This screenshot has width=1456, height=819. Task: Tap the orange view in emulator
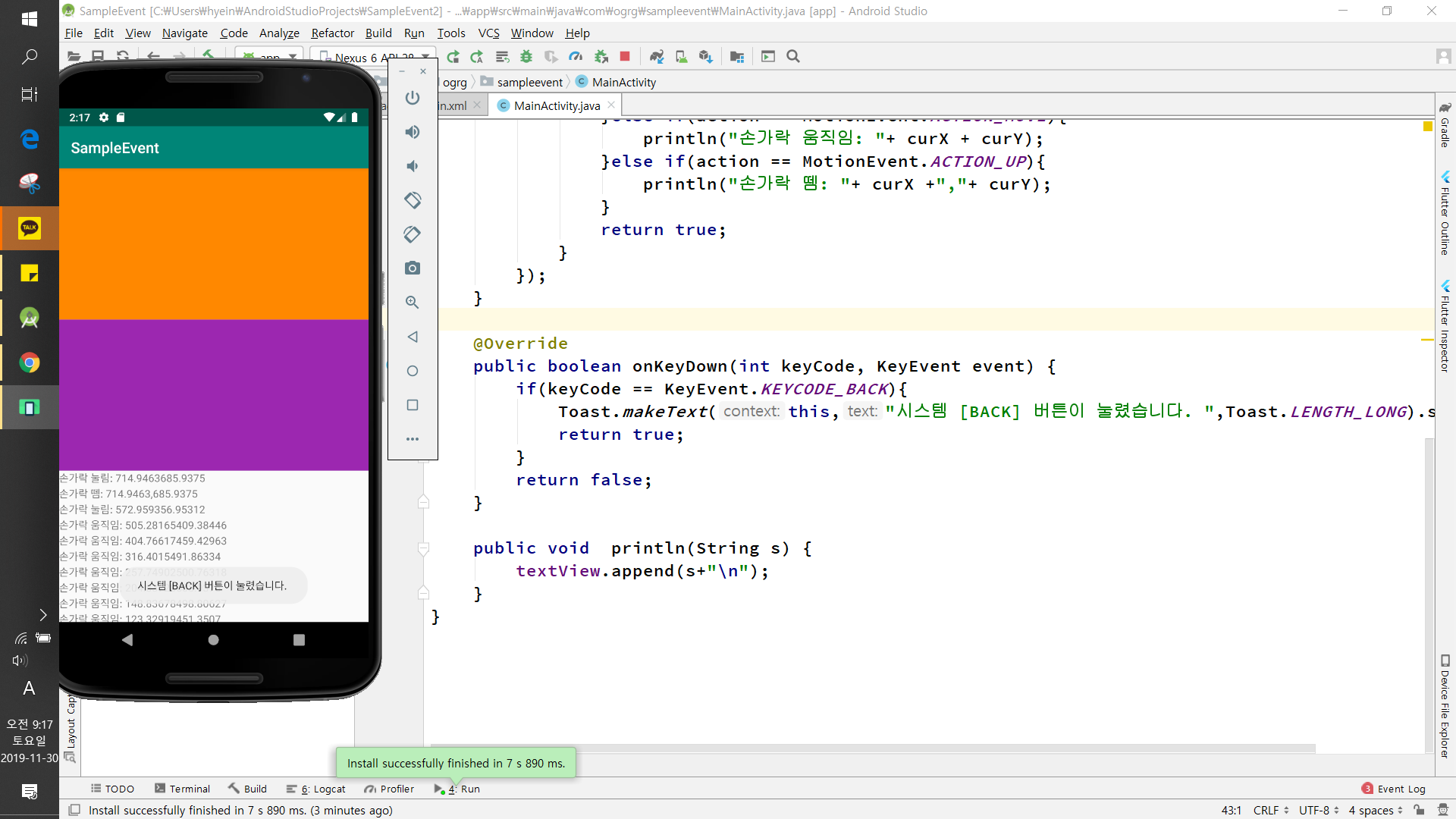(x=214, y=243)
